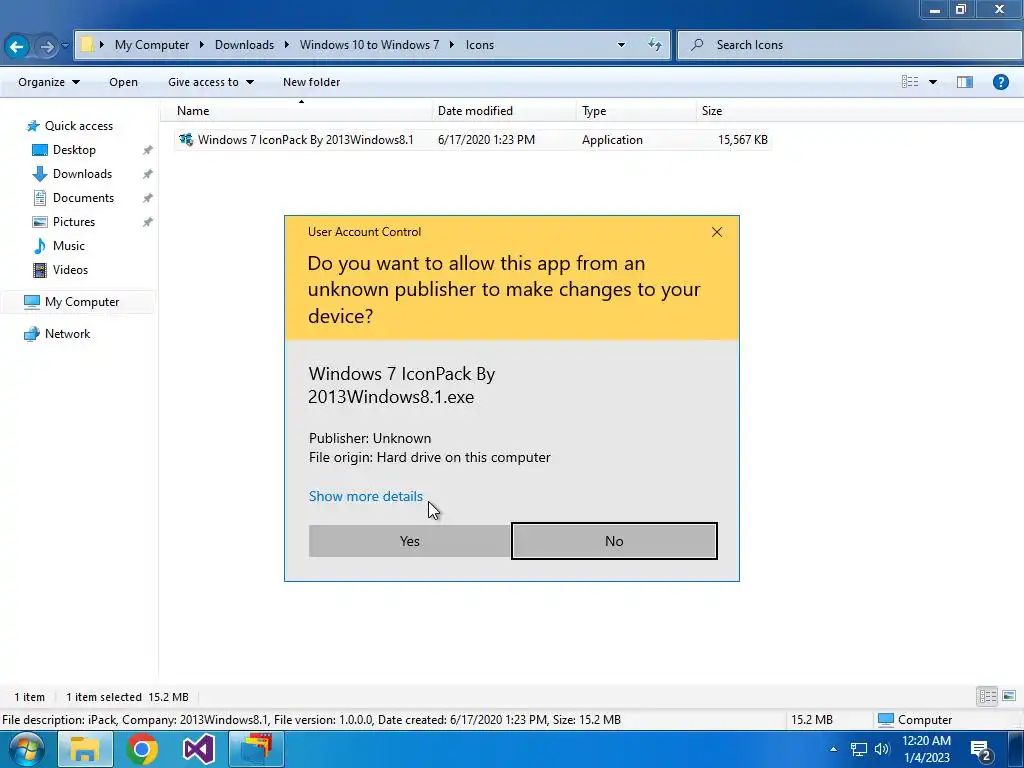Open the Give access to menu

(x=210, y=82)
